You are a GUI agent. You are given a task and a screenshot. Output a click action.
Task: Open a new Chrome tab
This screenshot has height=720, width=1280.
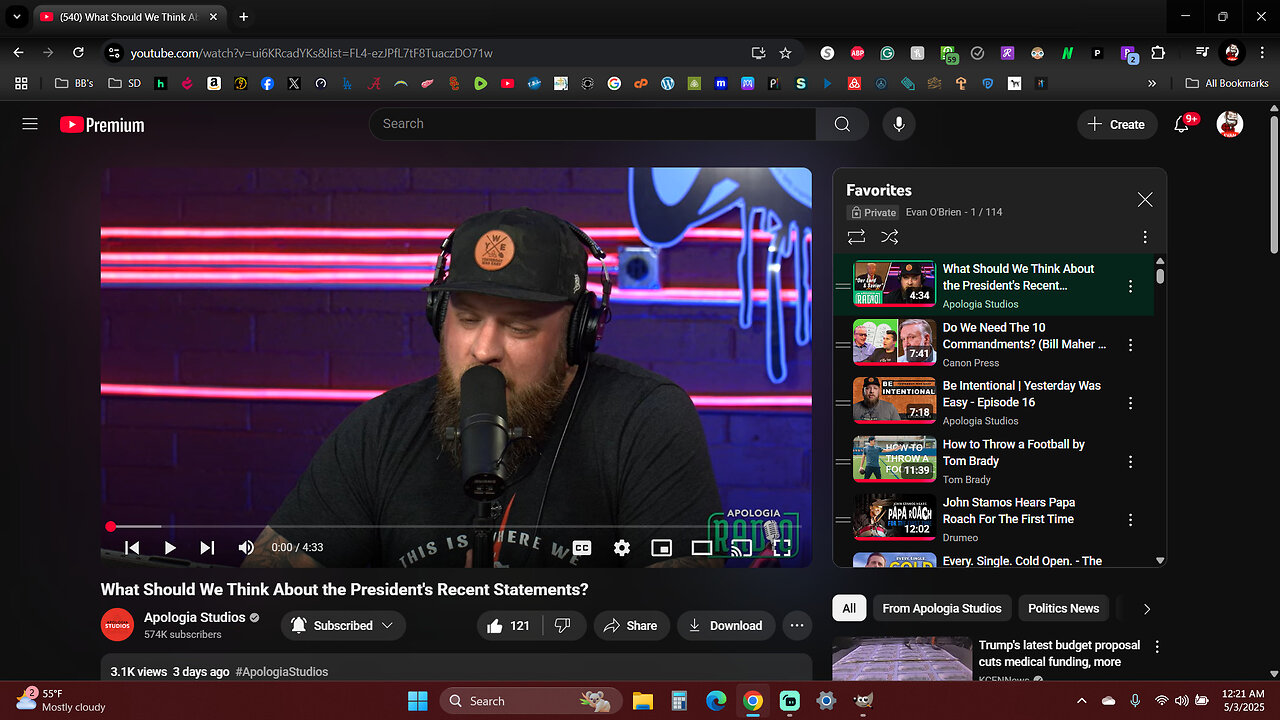coord(243,17)
